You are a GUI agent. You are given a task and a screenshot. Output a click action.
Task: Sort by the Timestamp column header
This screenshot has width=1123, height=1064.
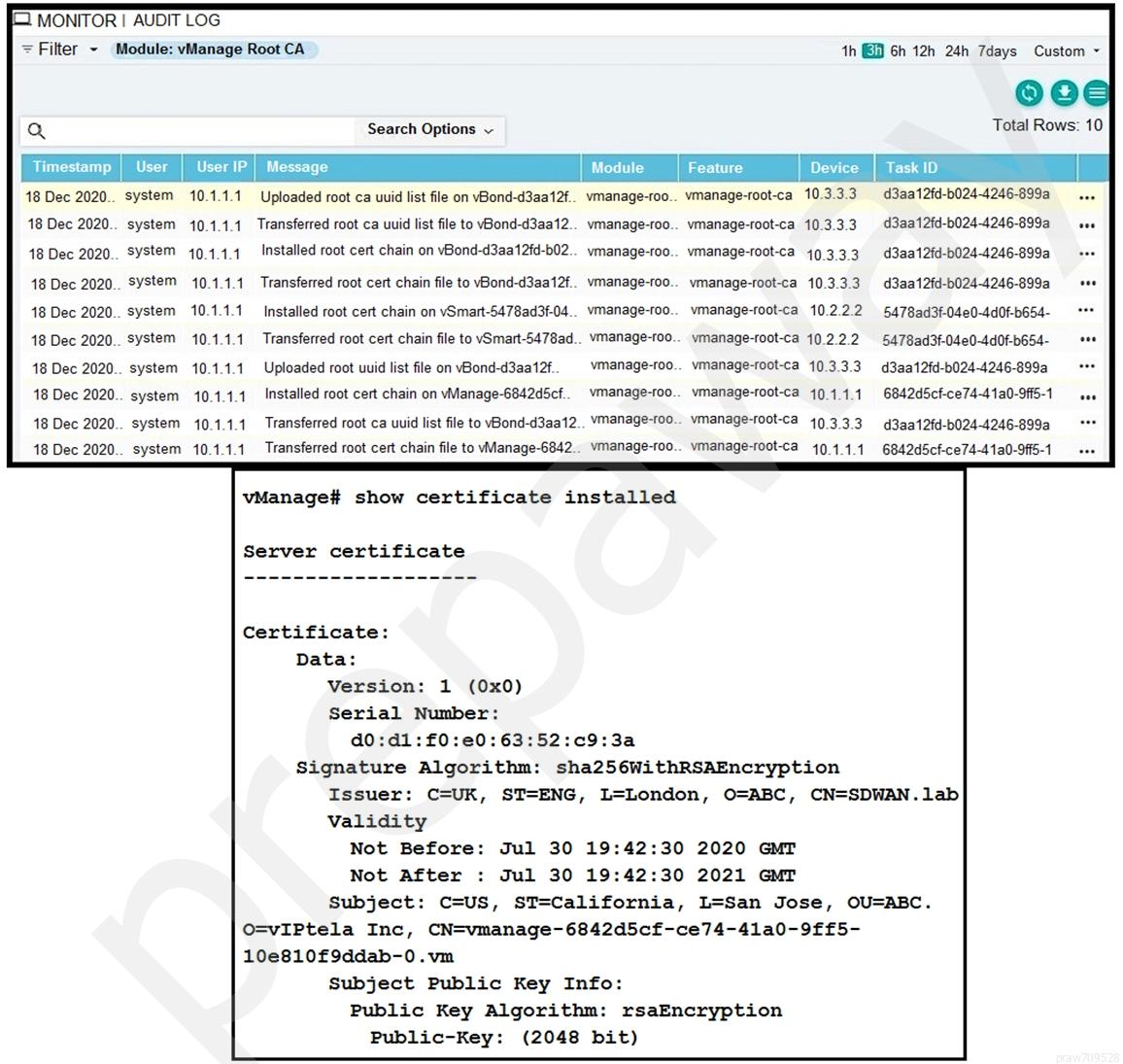pyautogui.click(x=71, y=167)
